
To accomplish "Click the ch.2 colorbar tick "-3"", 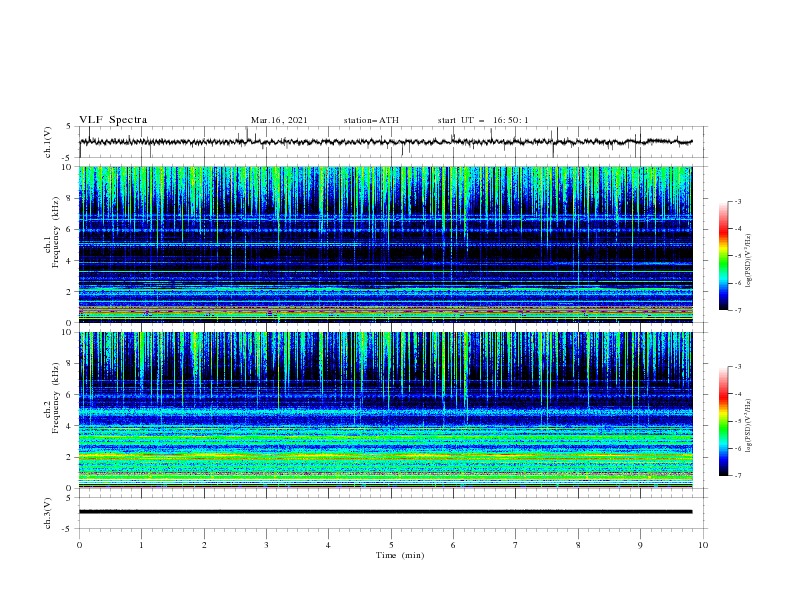I will (x=738, y=367).
